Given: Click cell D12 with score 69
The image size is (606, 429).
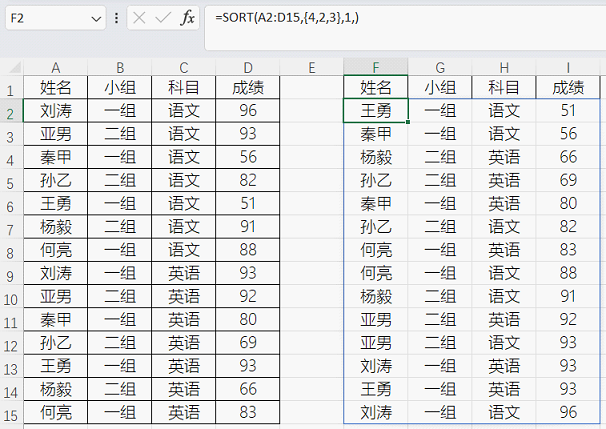Looking at the screenshot, I should tap(248, 342).
